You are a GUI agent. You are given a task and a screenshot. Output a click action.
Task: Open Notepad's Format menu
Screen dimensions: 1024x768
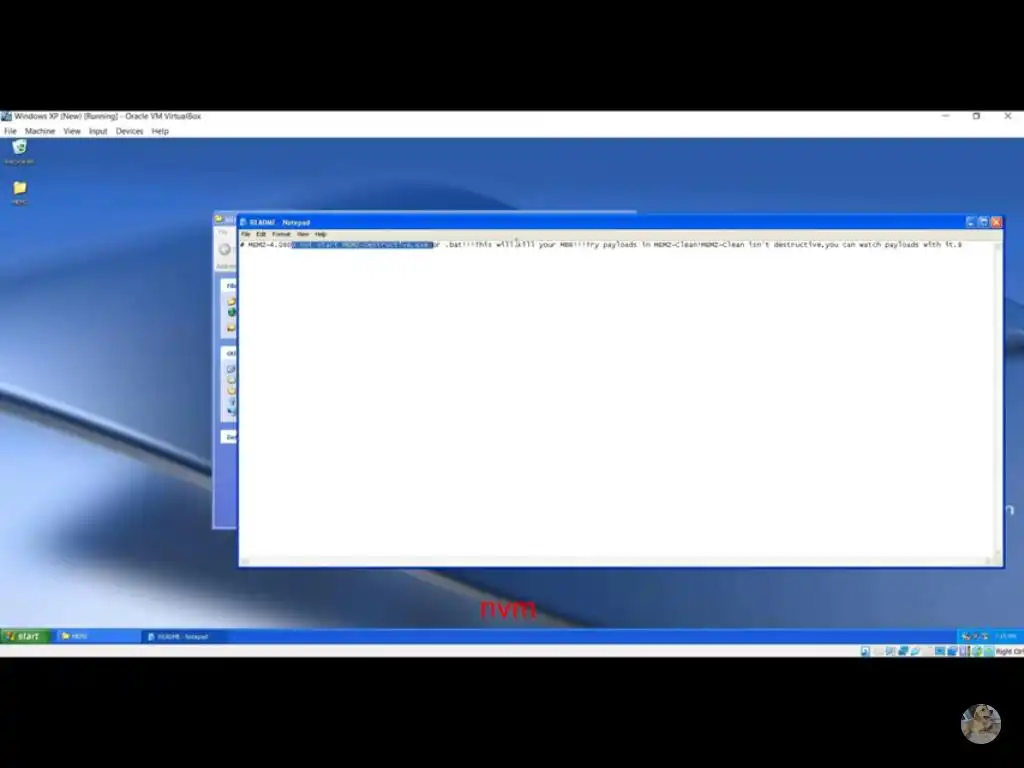(x=281, y=234)
